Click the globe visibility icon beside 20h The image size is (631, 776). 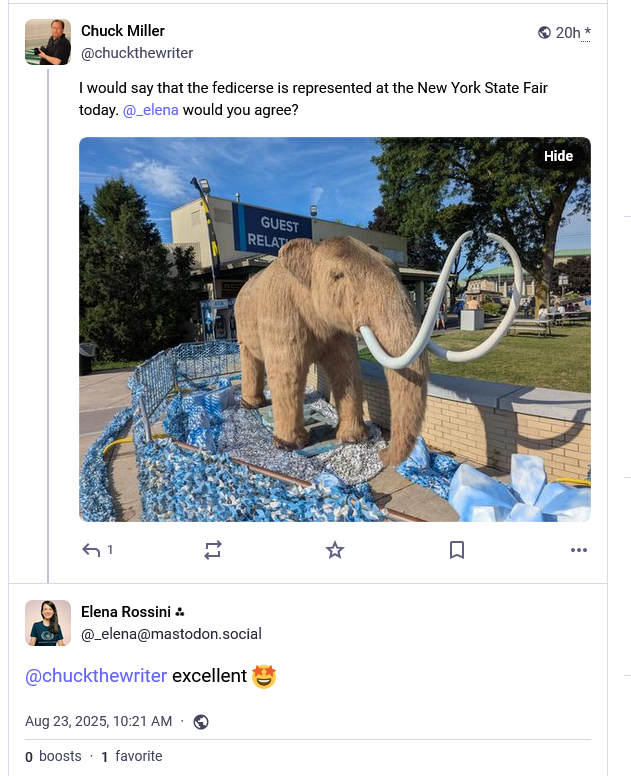[x=544, y=33]
